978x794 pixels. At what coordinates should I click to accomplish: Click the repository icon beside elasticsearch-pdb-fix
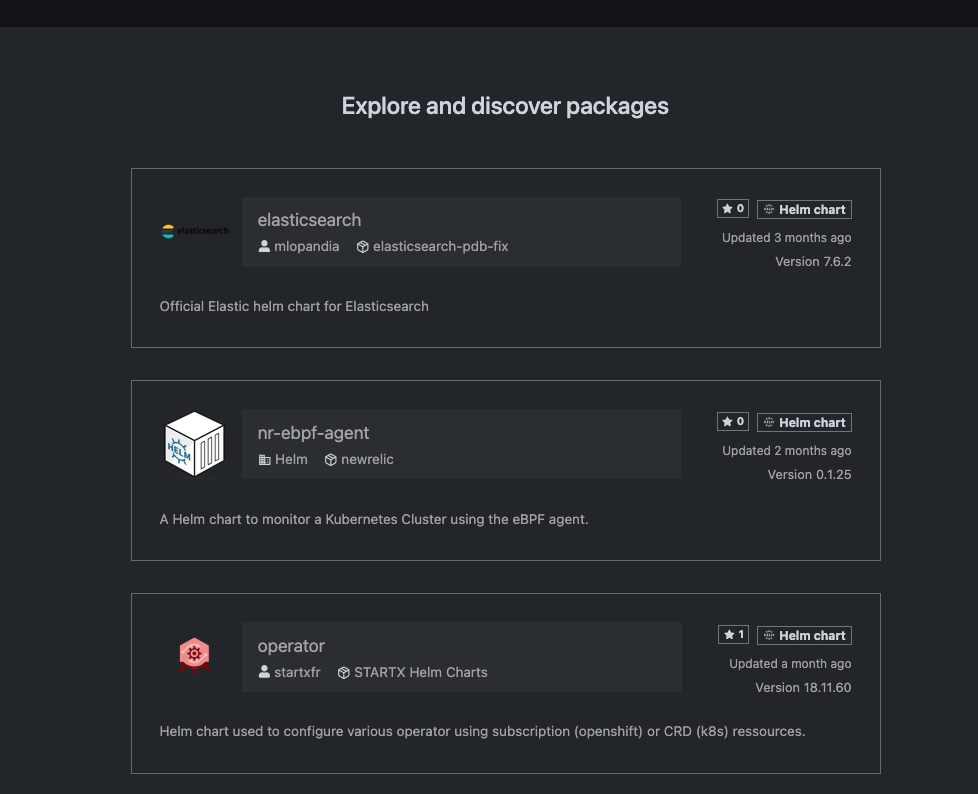click(x=363, y=246)
